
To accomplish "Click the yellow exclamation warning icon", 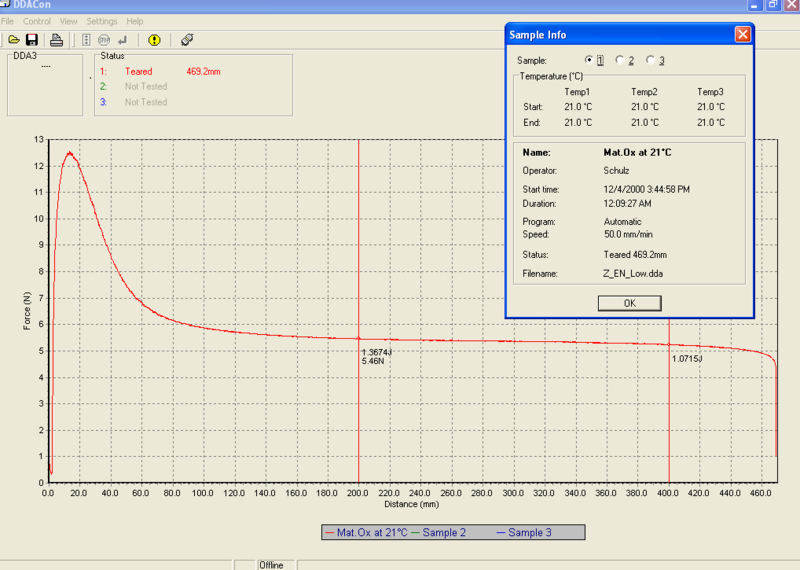I will click(x=154, y=40).
